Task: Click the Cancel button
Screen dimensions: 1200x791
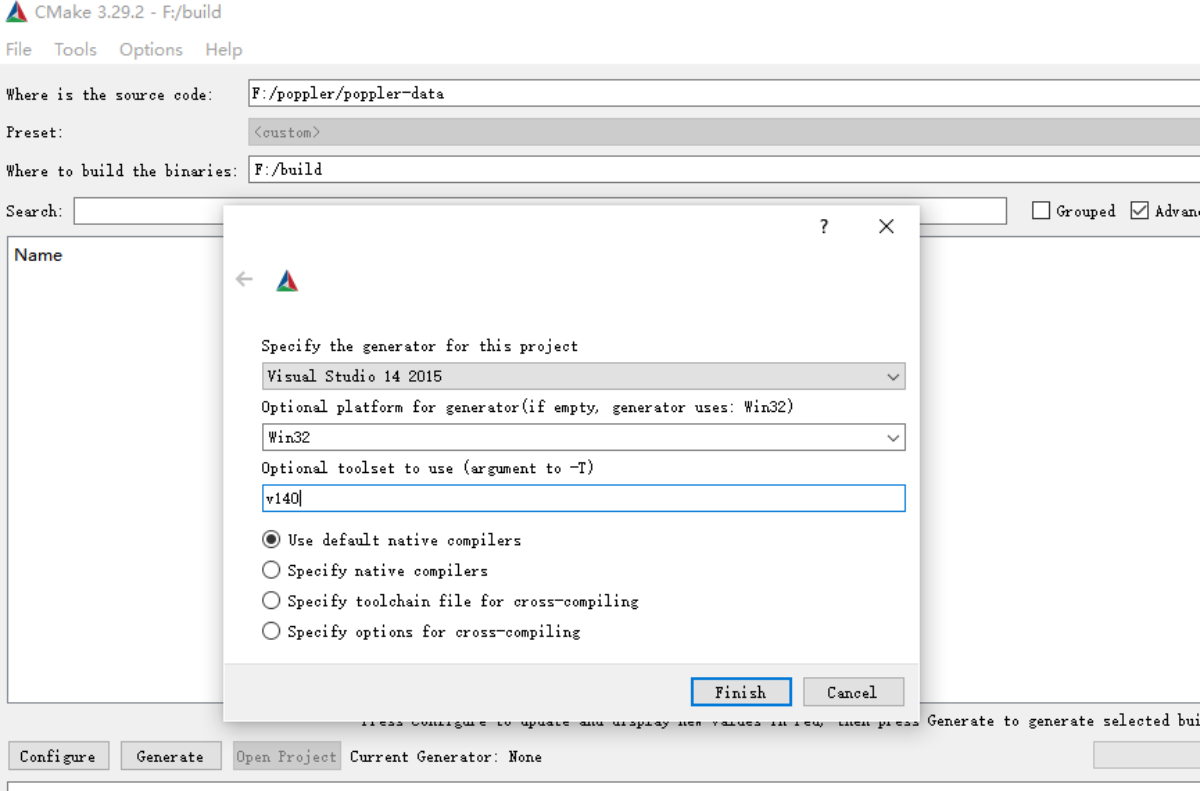Action: tap(851, 692)
